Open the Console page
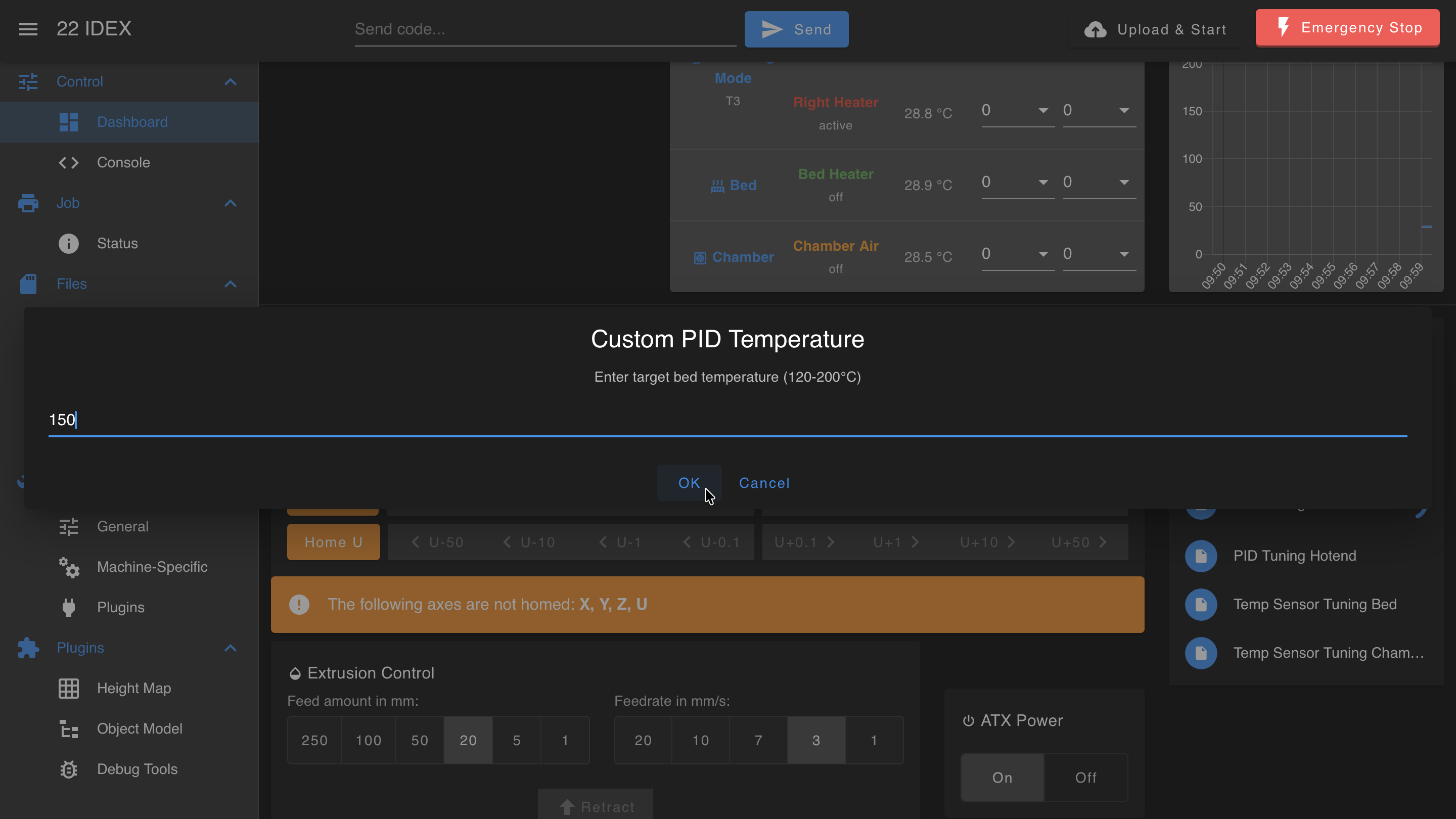The width and height of the screenshot is (1456, 819). [129, 163]
